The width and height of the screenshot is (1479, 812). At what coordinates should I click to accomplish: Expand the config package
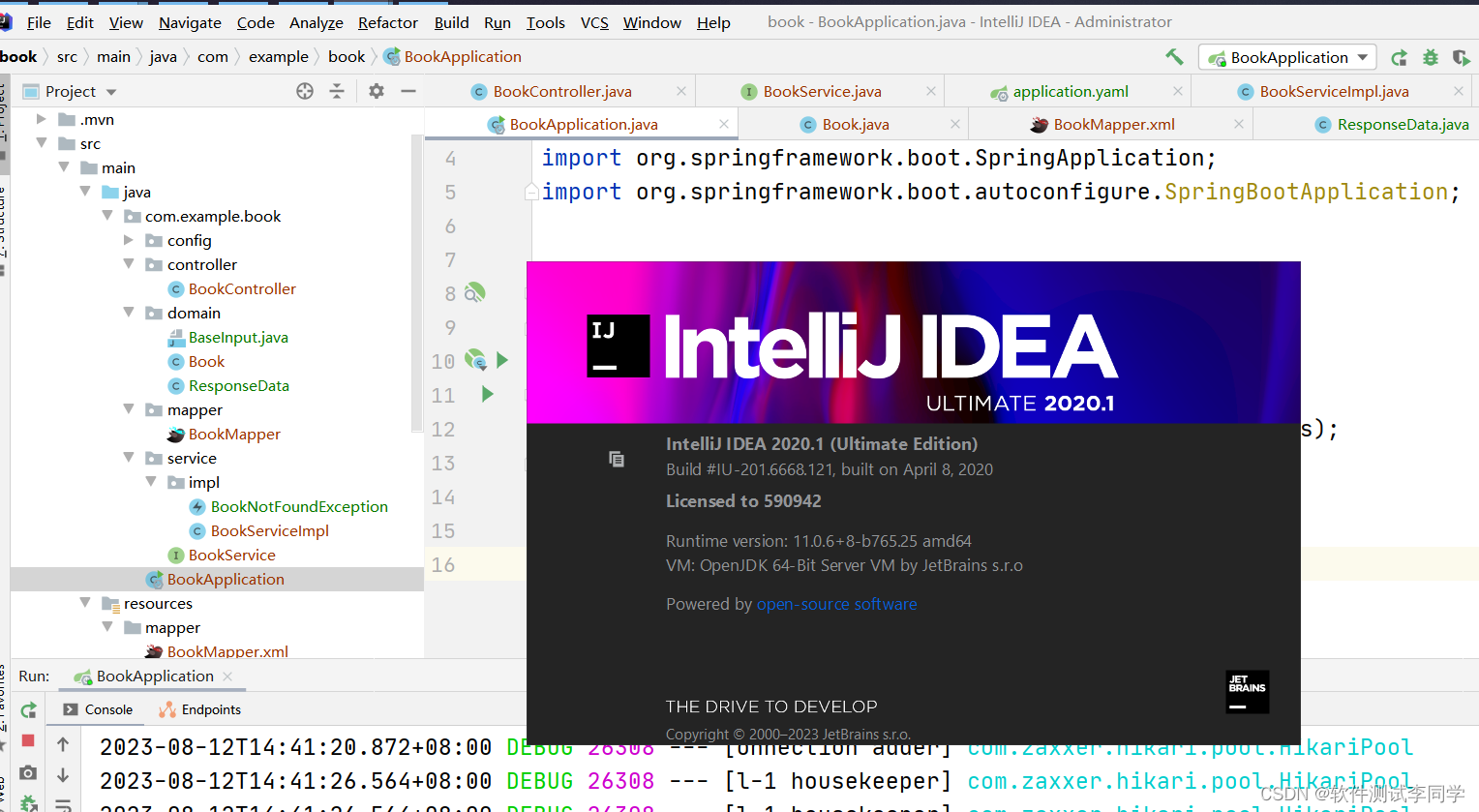(129, 240)
